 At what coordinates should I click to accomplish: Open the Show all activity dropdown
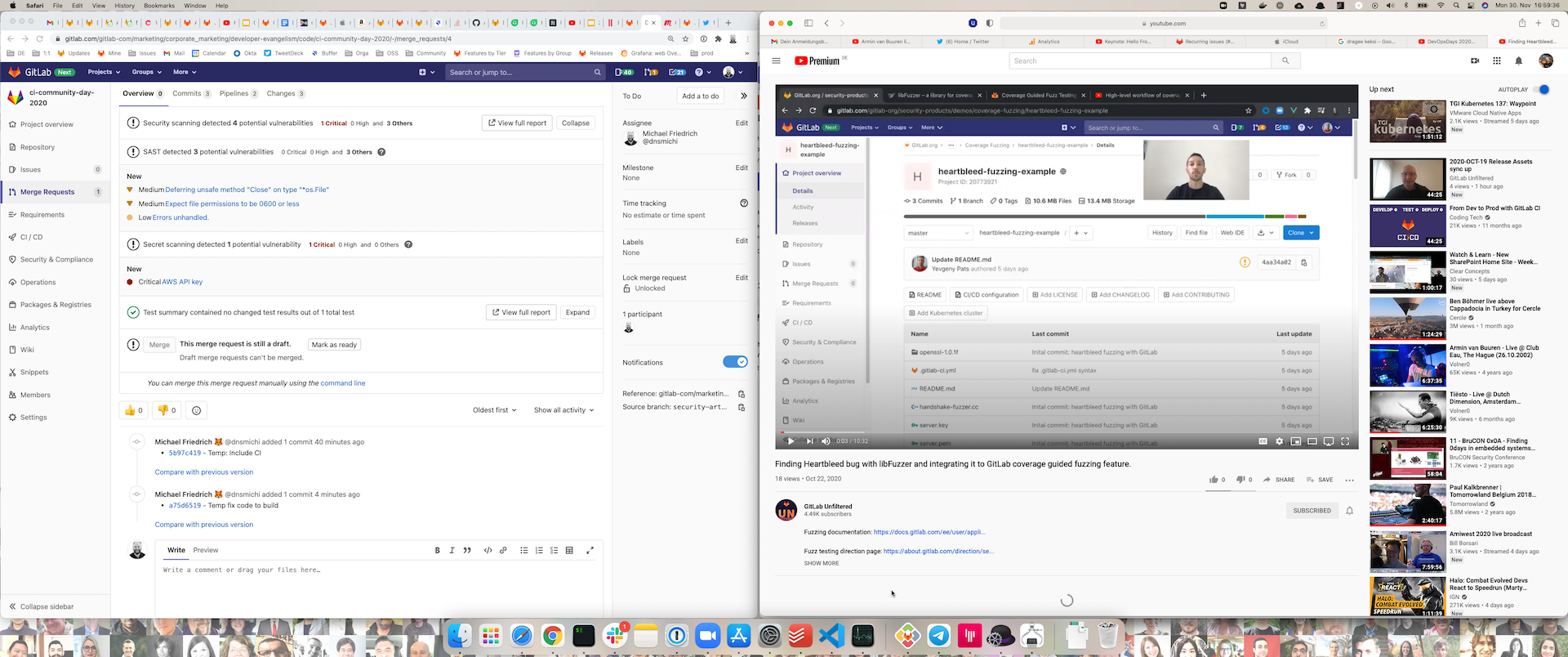coord(563,410)
